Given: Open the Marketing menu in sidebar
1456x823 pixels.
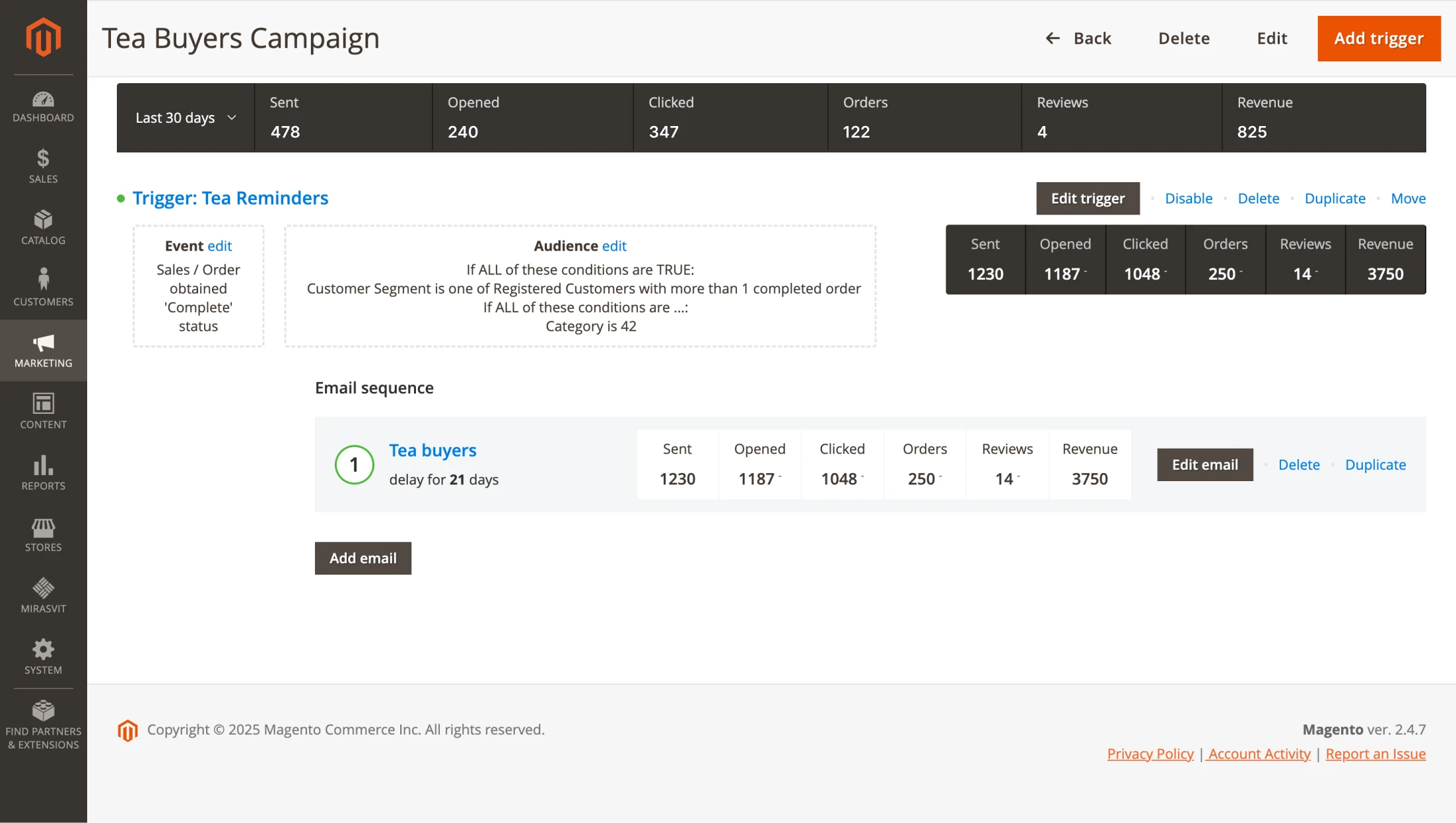Looking at the screenshot, I should [43, 350].
